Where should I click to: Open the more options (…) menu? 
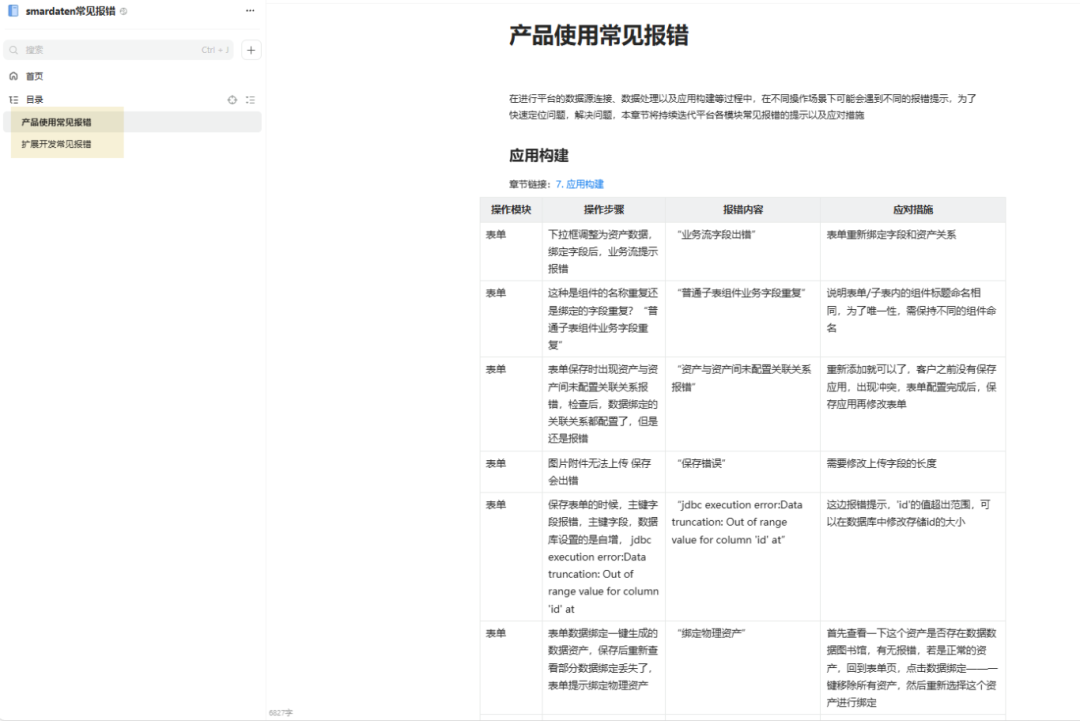point(250,10)
